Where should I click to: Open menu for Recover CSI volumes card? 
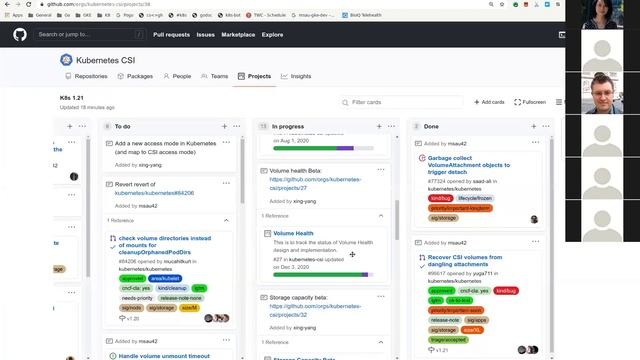point(536,242)
